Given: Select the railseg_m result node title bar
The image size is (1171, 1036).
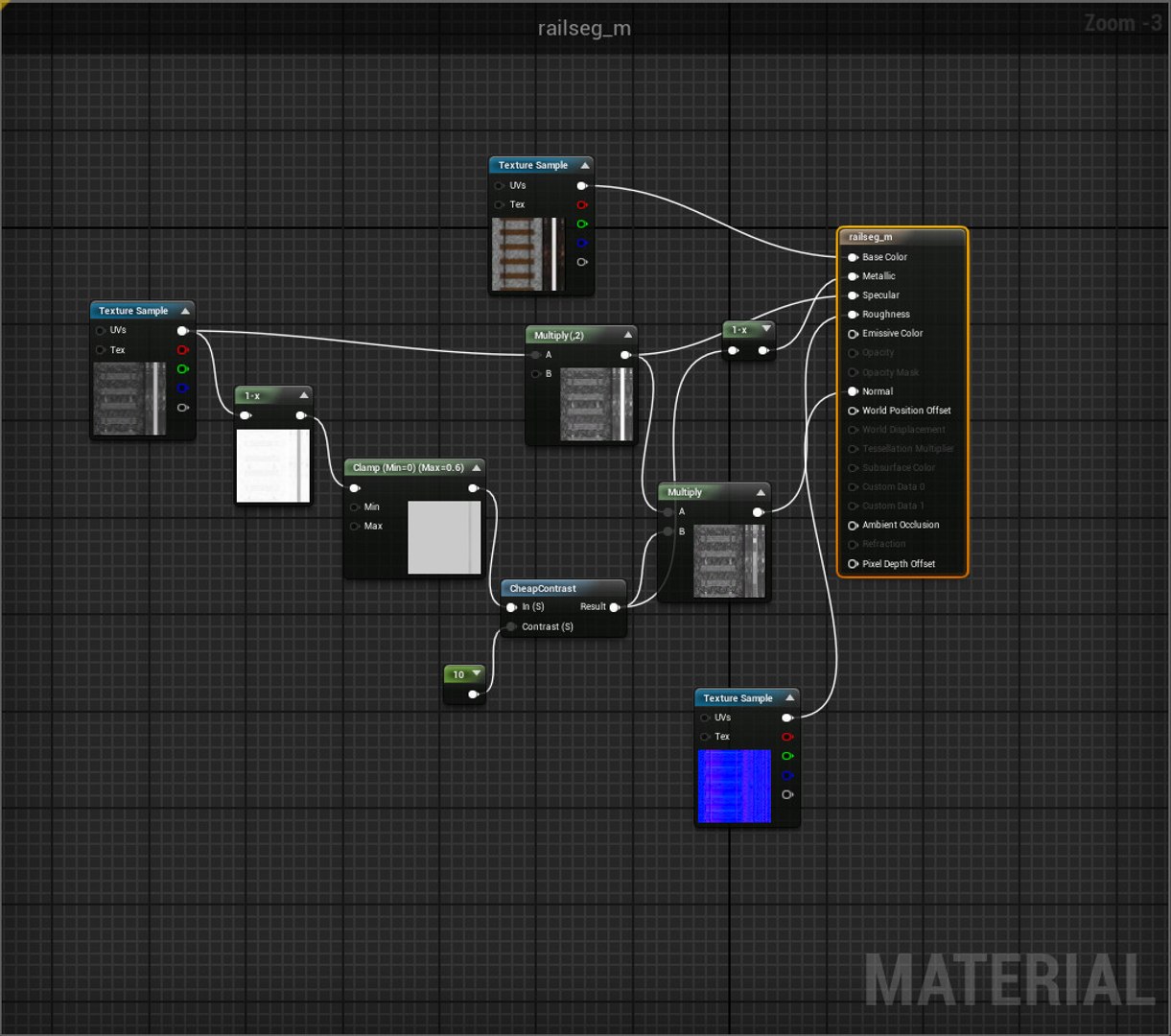Looking at the screenshot, I should click(902, 237).
